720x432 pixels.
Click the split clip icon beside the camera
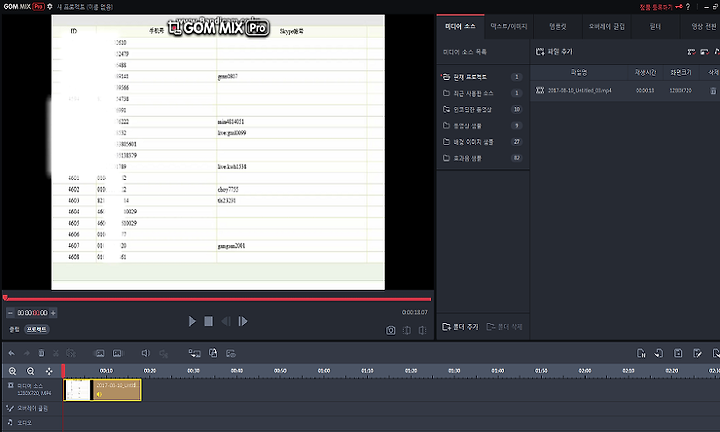click(407, 331)
